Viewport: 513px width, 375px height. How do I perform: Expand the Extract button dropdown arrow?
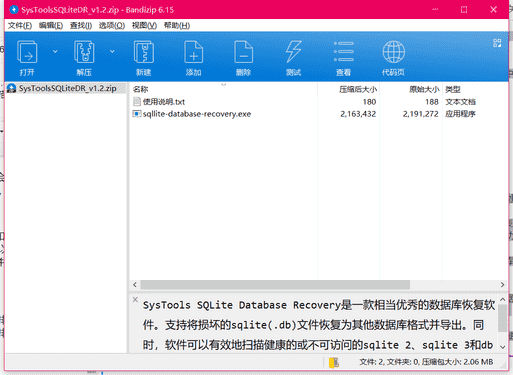(112, 51)
